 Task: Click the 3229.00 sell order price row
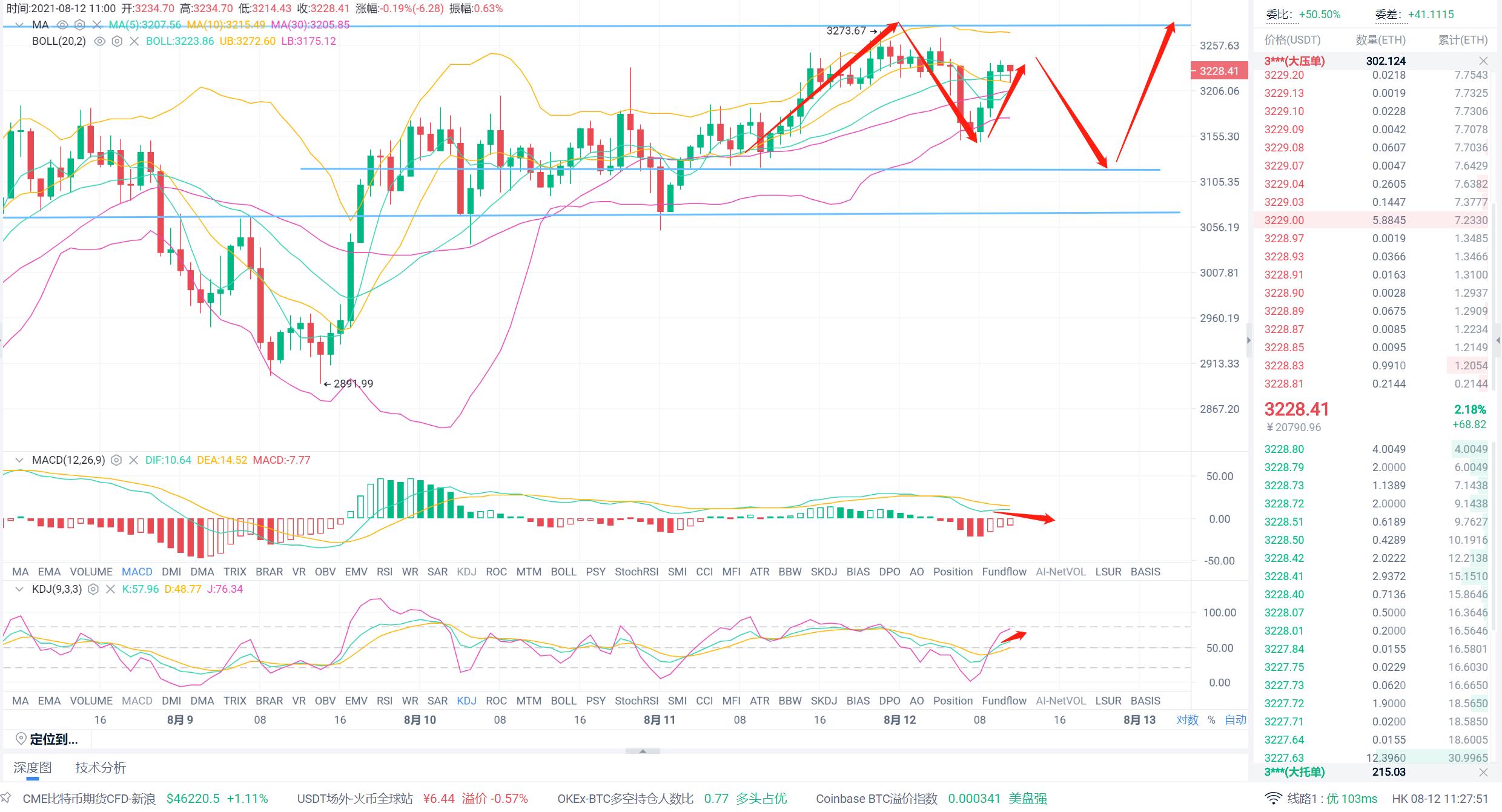point(1284,220)
